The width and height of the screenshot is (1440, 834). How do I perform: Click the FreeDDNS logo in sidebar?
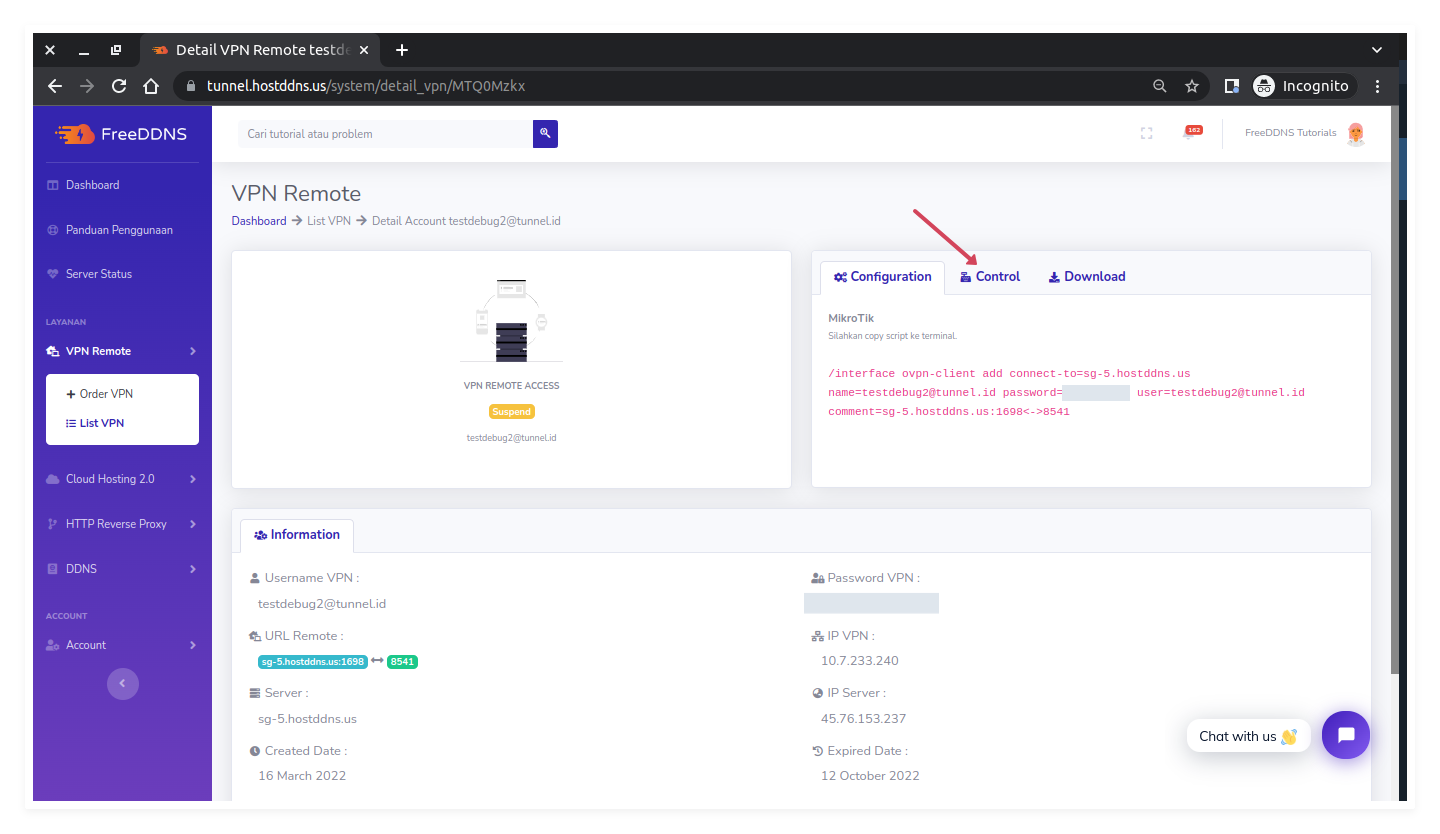(x=121, y=134)
